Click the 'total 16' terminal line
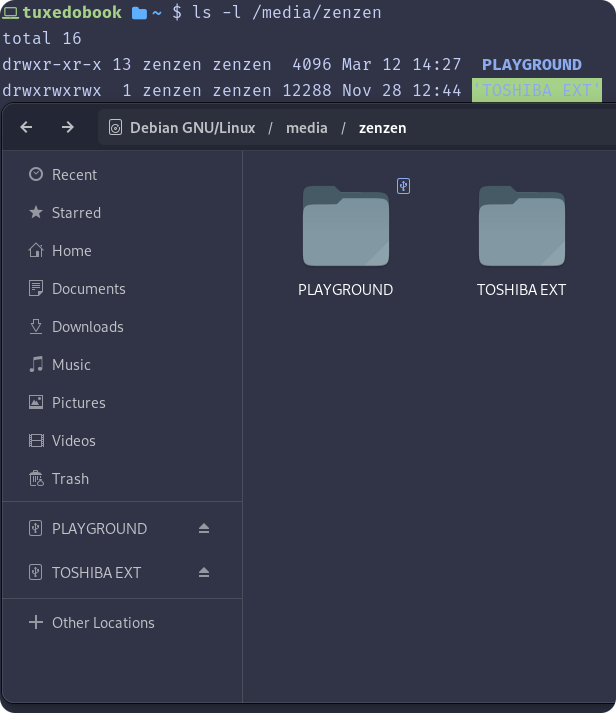The image size is (616, 713). 42,38
